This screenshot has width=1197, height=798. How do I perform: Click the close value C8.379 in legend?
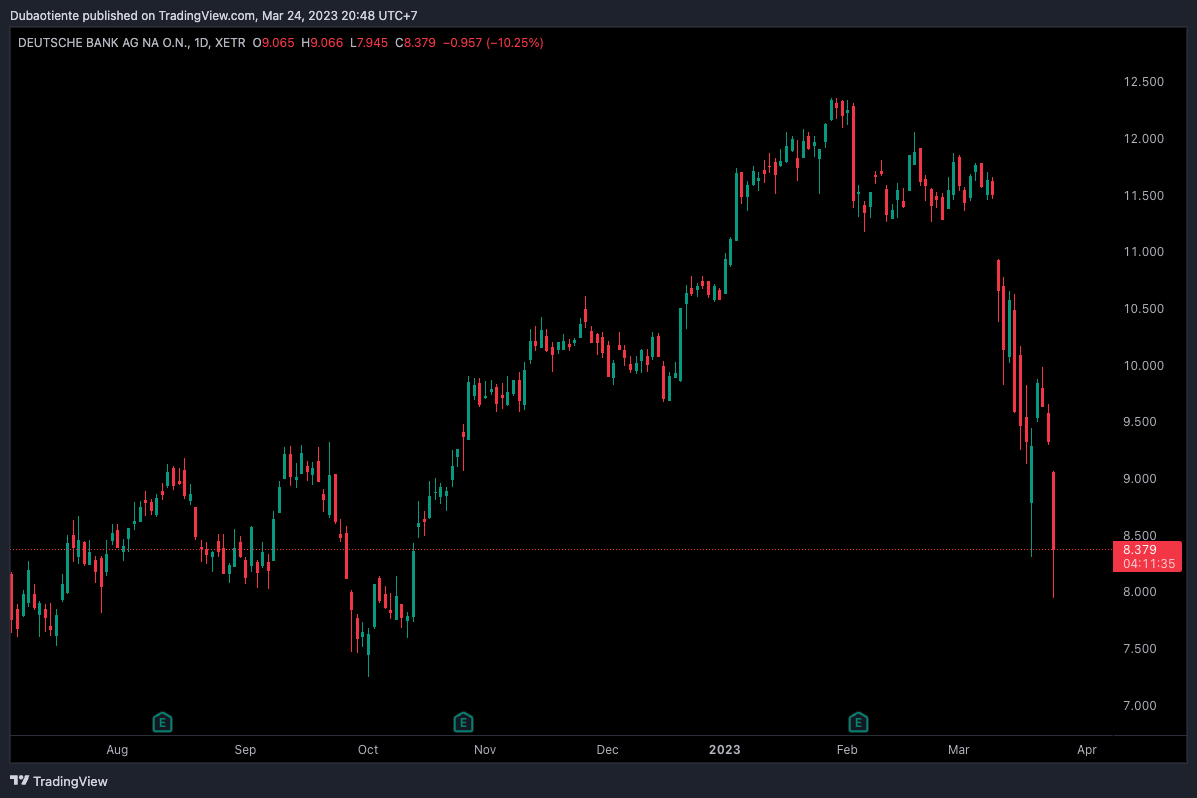(415, 43)
